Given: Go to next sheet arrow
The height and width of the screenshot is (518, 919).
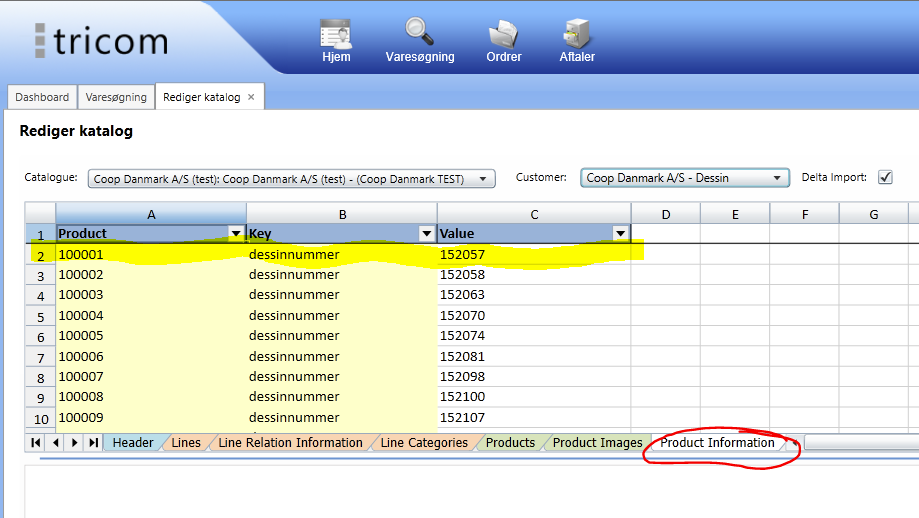Looking at the screenshot, I should point(74,442).
